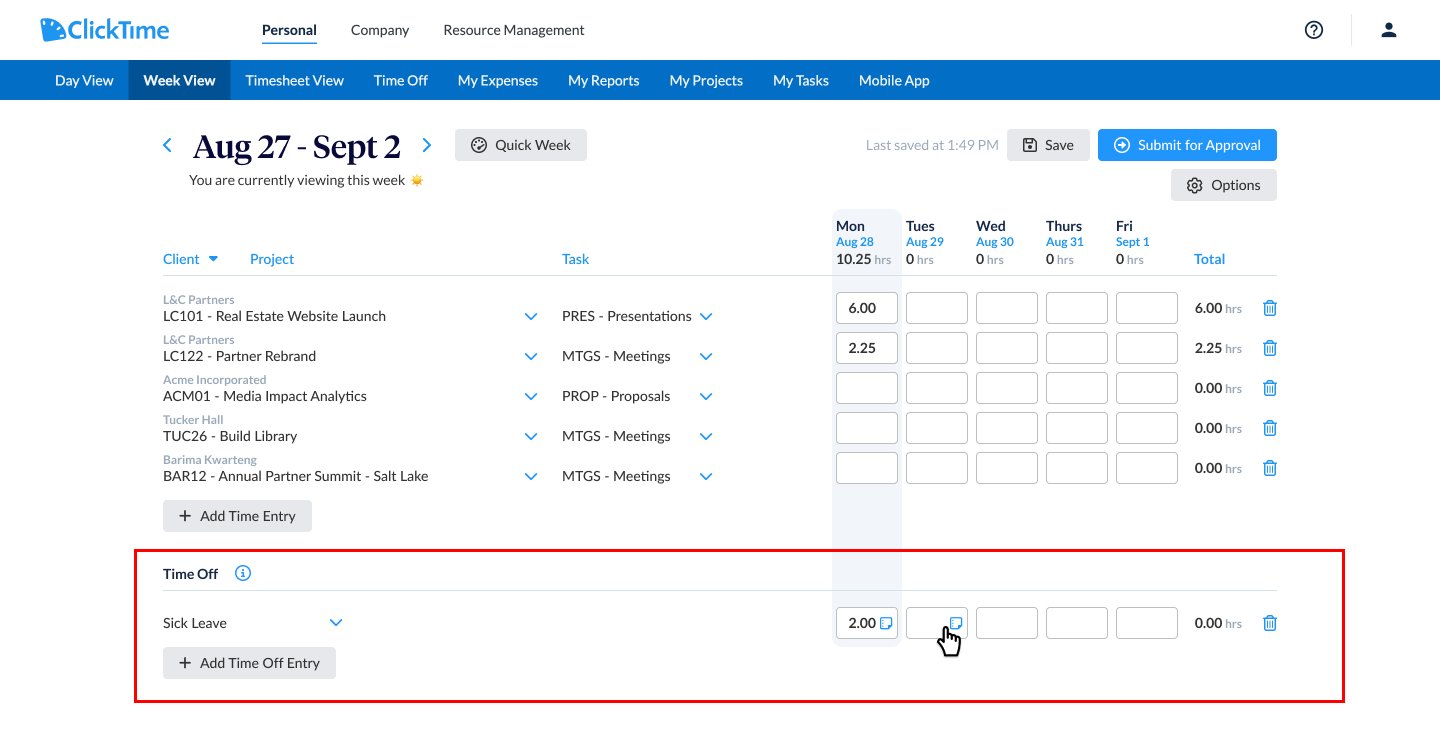Open the My Reports tab
This screenshot has width=1440, height=747.
tap(603, 80)
